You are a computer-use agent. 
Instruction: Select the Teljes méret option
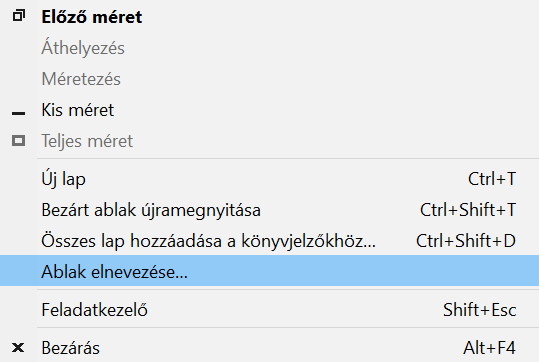click(270, 141)
